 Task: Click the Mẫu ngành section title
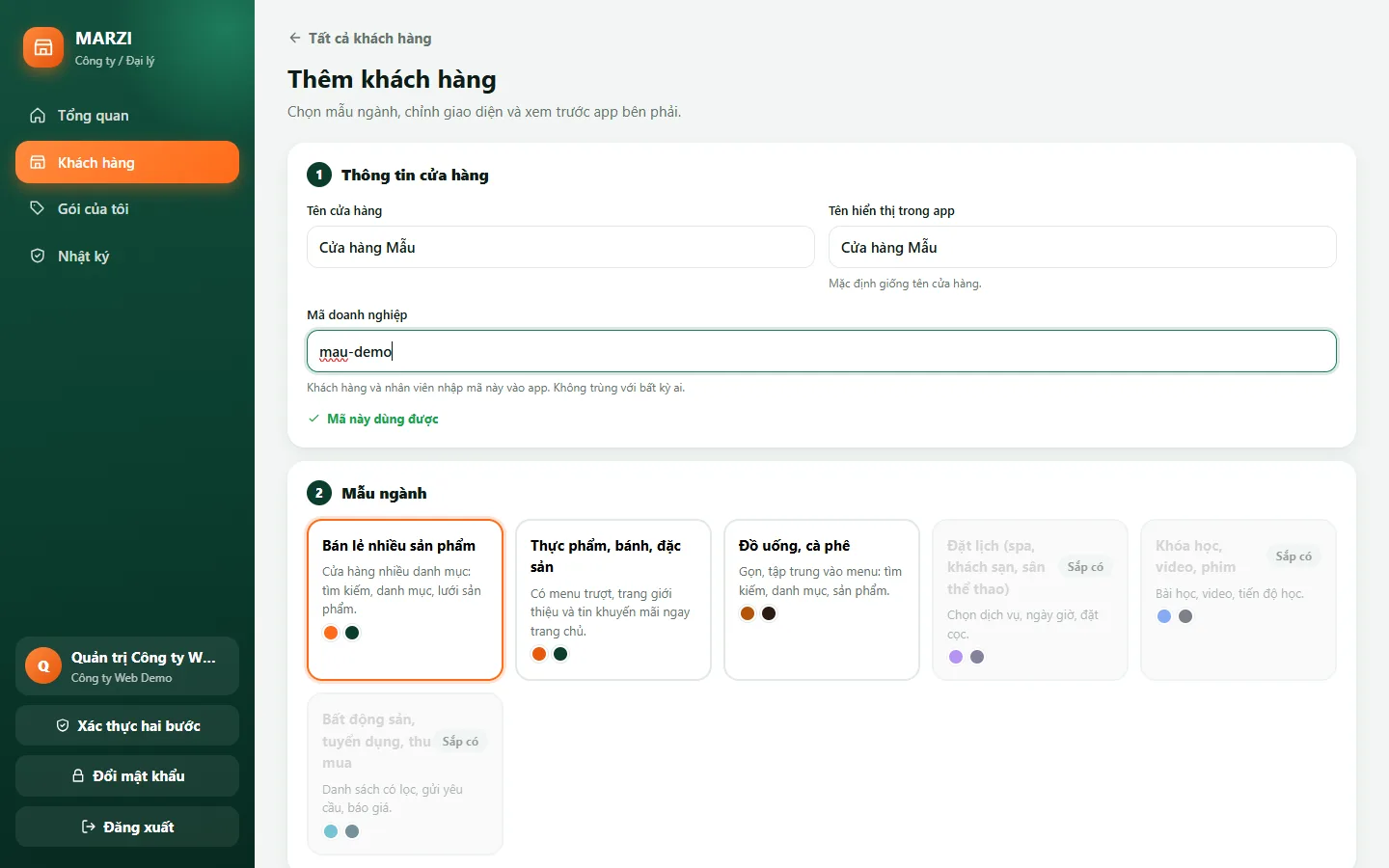click(384, 493)
